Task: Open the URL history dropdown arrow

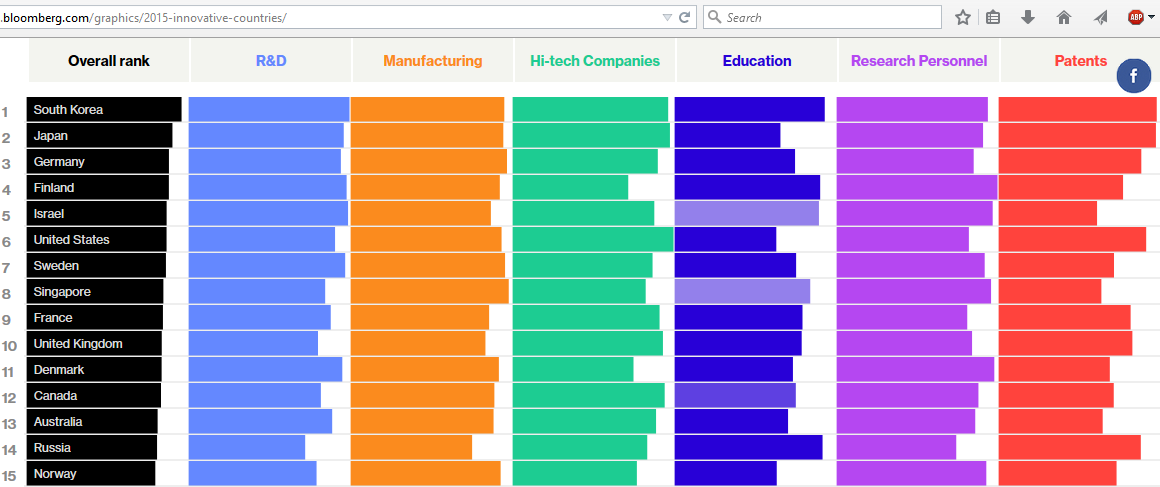Action: [x=667, y=17]
